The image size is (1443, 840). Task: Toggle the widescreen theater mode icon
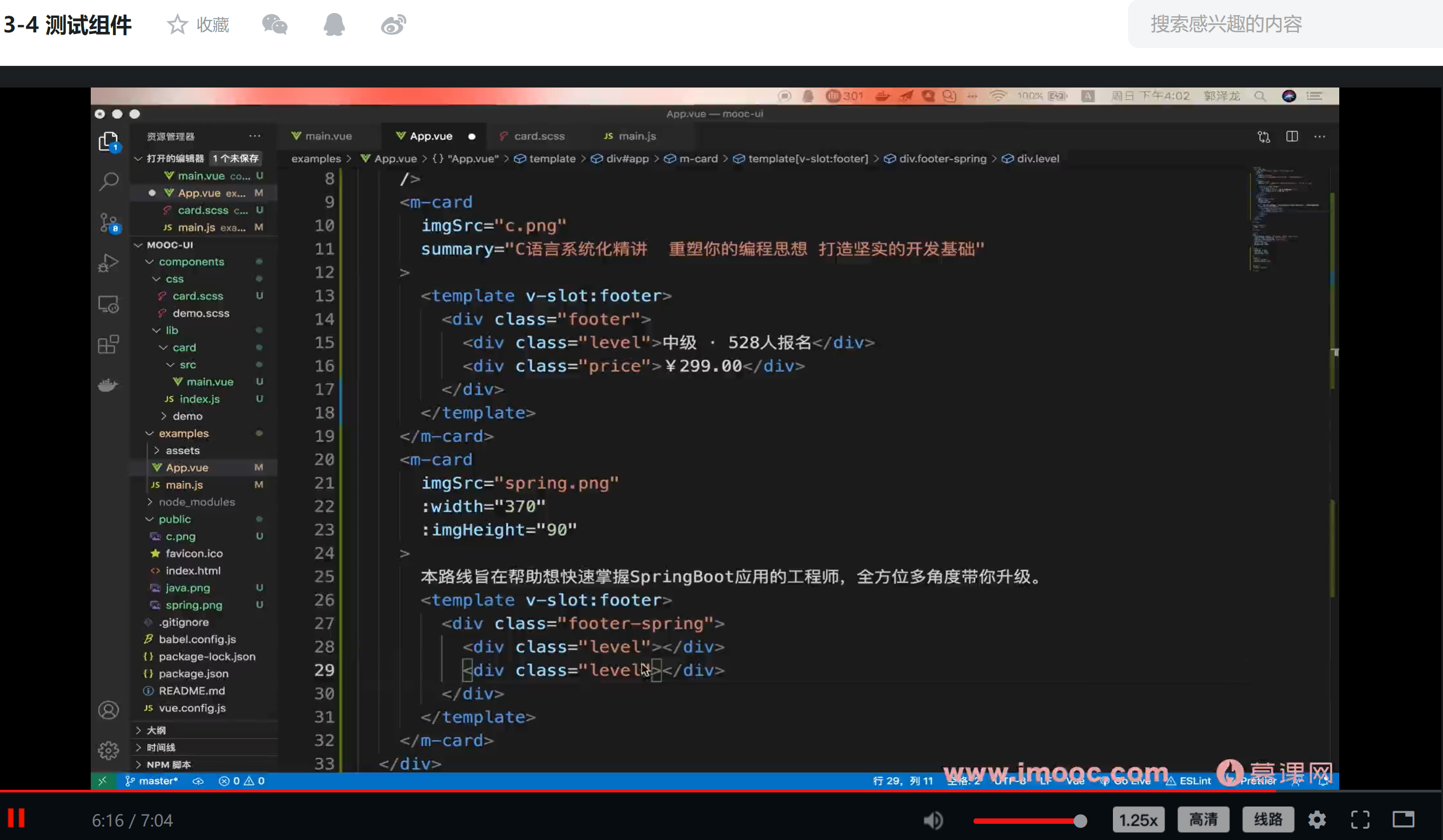[x=1403, y=820]
